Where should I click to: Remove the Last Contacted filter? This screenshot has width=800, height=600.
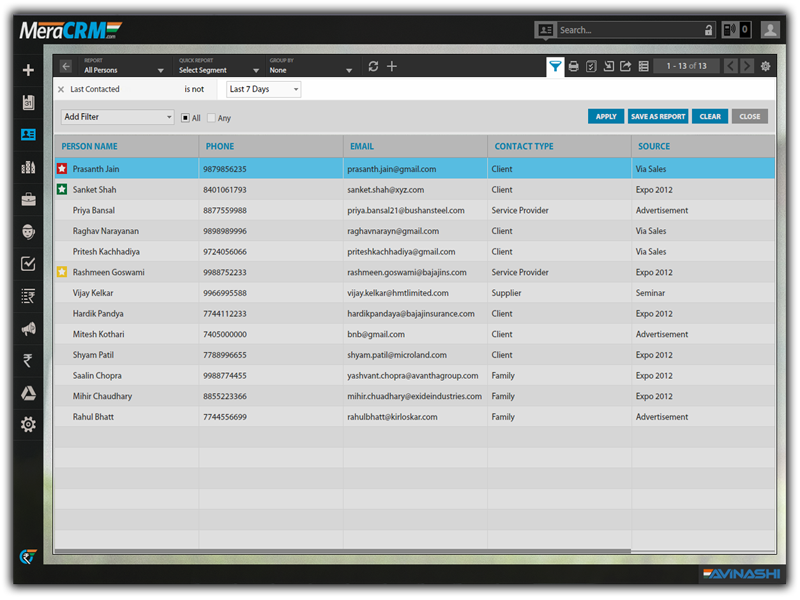click(x=61, y=89)
